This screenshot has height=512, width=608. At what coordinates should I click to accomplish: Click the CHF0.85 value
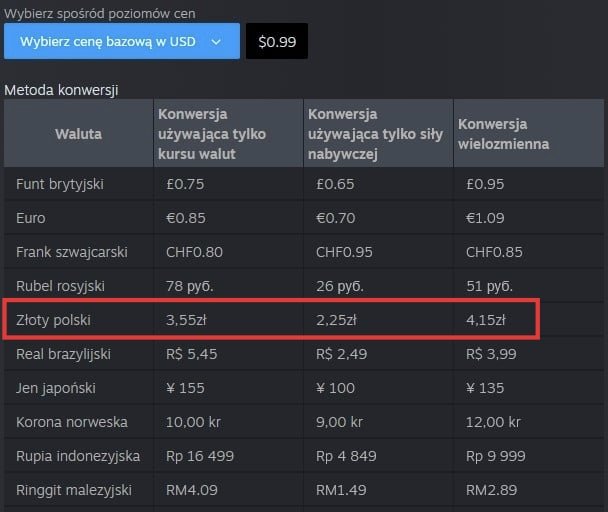(494, 252)
